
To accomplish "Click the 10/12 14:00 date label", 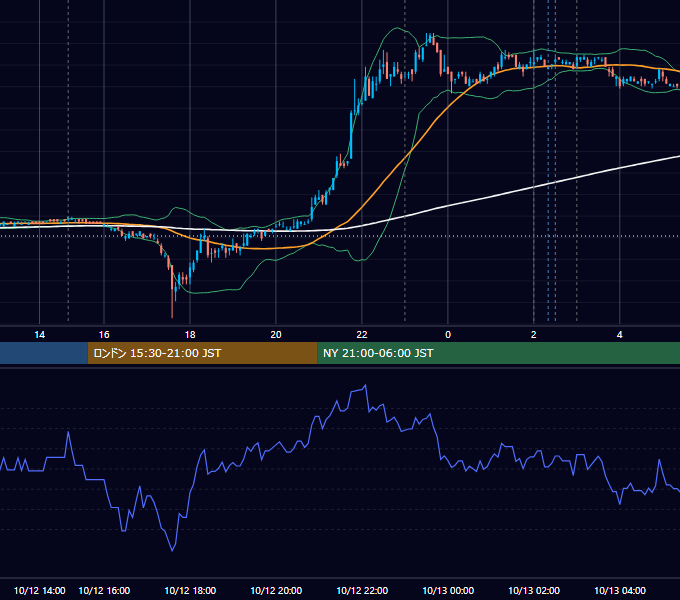I will point(39,590).
